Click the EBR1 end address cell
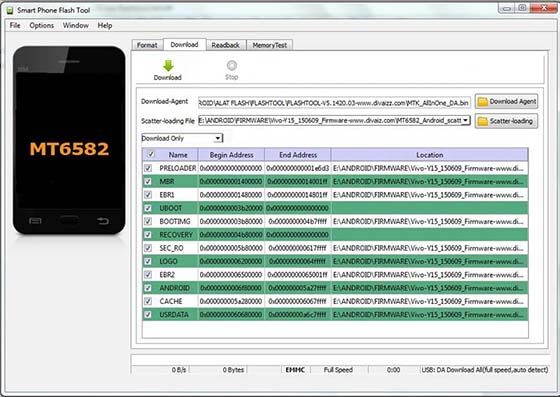 pyautogui.click(x=298, y=195)
